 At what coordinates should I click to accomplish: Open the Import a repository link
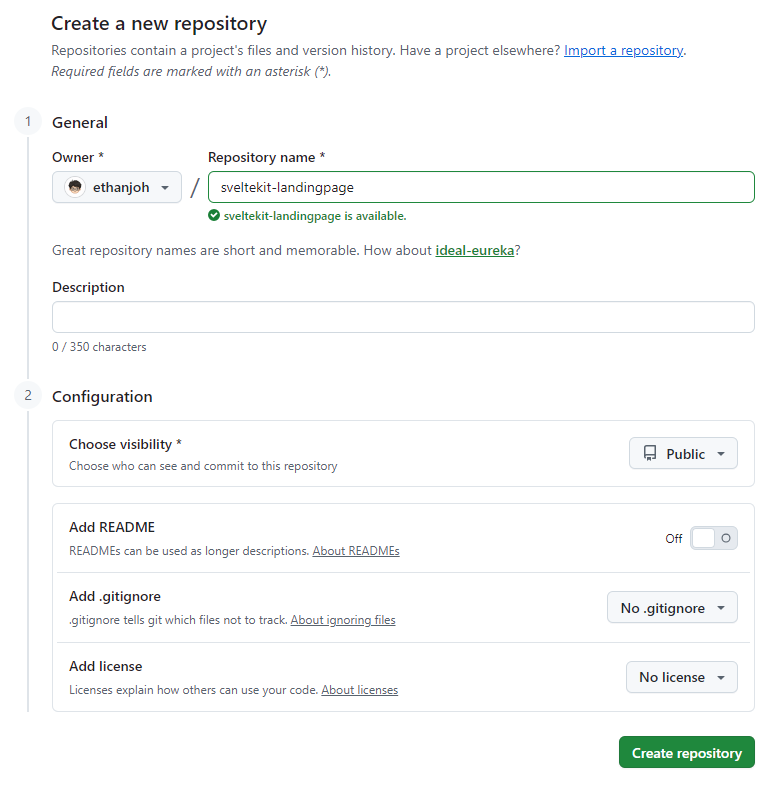click(x=623, y=51)
